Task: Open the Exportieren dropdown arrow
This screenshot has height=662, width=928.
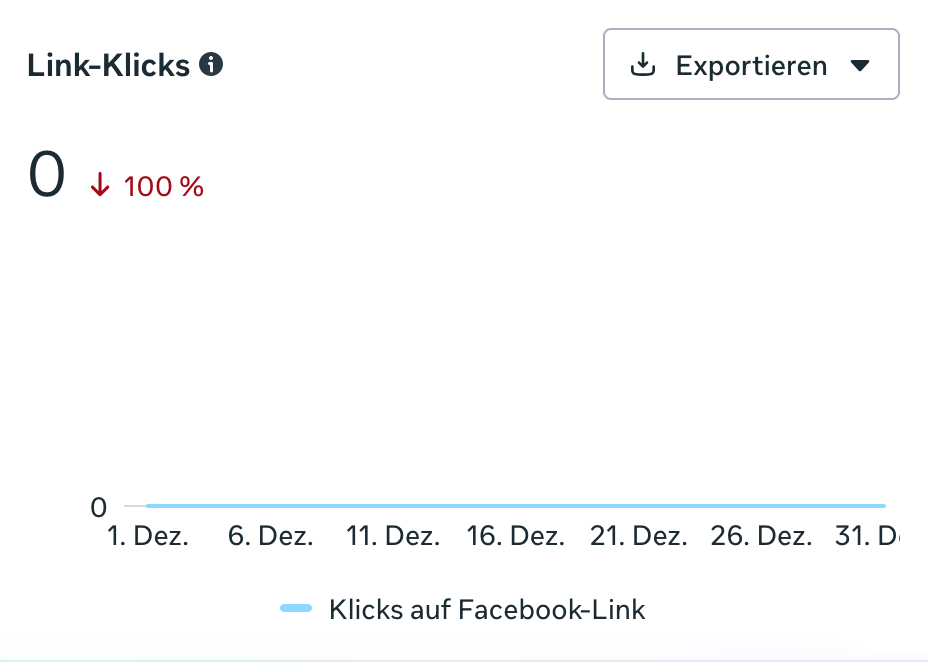Action: click(860, 66)
